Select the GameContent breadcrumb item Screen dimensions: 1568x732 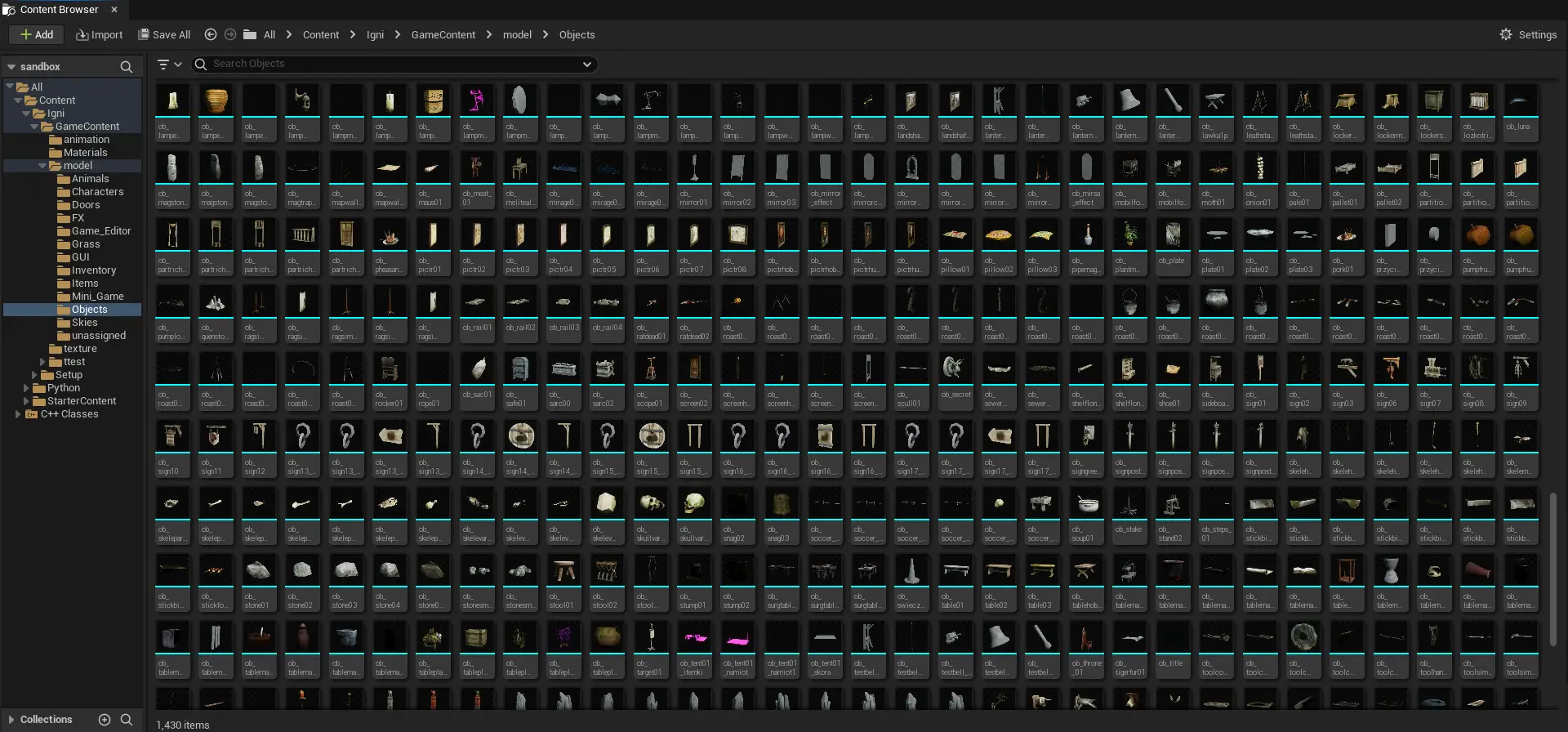[x=443, y=34]
